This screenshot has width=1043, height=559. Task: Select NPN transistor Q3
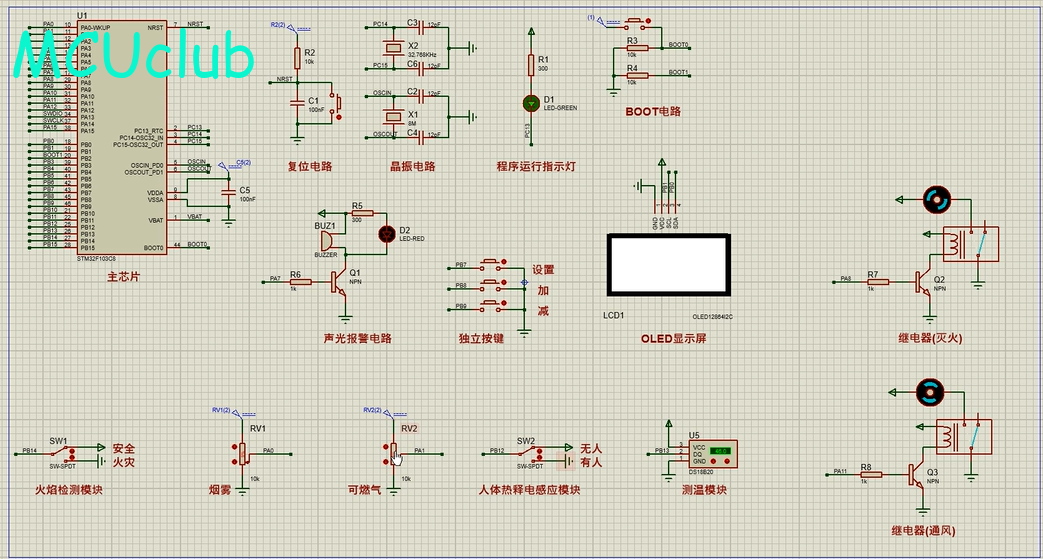[917, 473]
